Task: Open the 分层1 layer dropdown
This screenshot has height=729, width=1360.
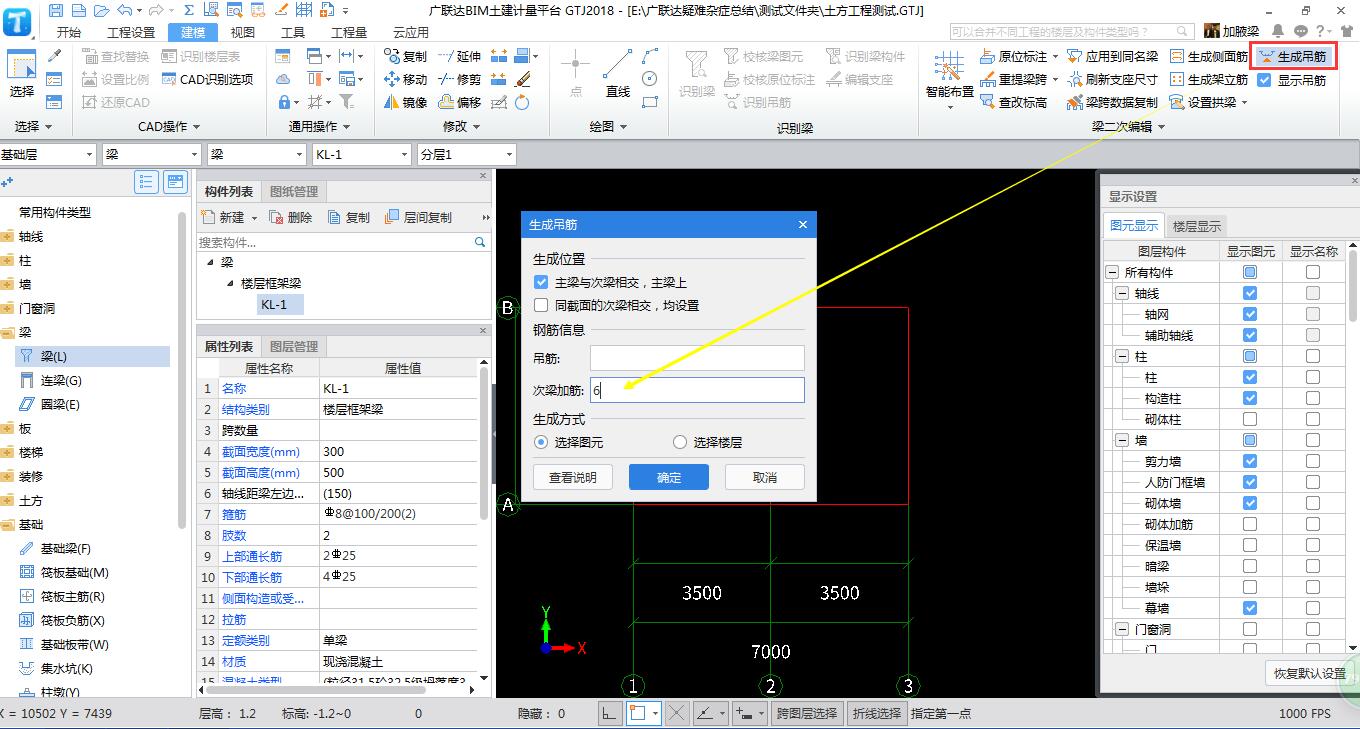Action: (509, 155)
